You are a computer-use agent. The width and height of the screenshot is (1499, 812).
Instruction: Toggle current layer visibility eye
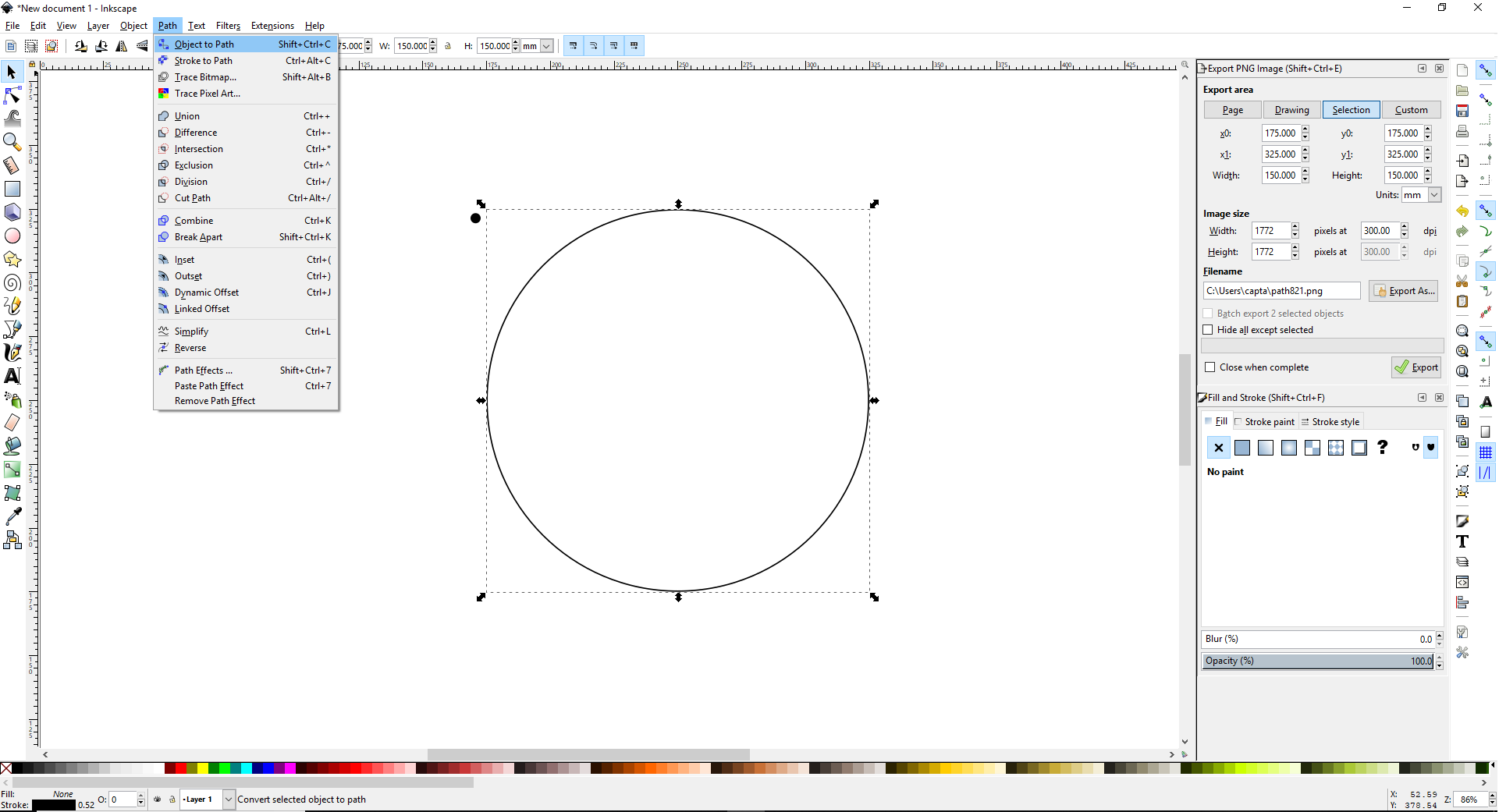pos(158,800)
